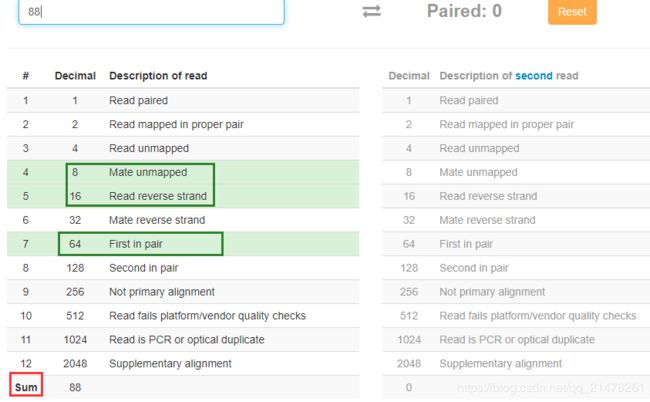
Task: Select the Mate reverse strand row
Action: (183, 220)
